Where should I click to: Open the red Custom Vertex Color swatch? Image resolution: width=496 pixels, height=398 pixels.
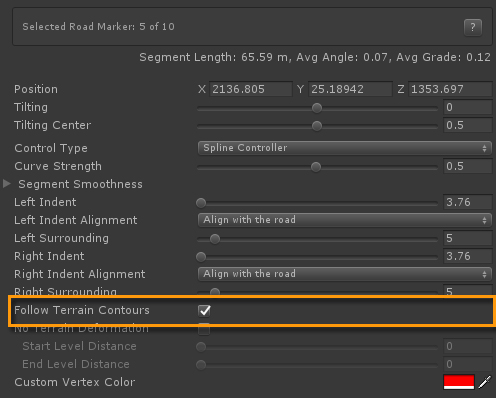459,382
